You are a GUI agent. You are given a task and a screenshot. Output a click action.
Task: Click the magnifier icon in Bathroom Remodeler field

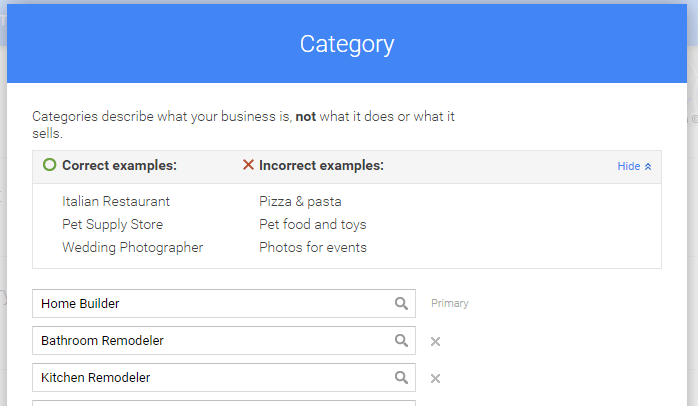pyautogui.click(x=401, y=341)
